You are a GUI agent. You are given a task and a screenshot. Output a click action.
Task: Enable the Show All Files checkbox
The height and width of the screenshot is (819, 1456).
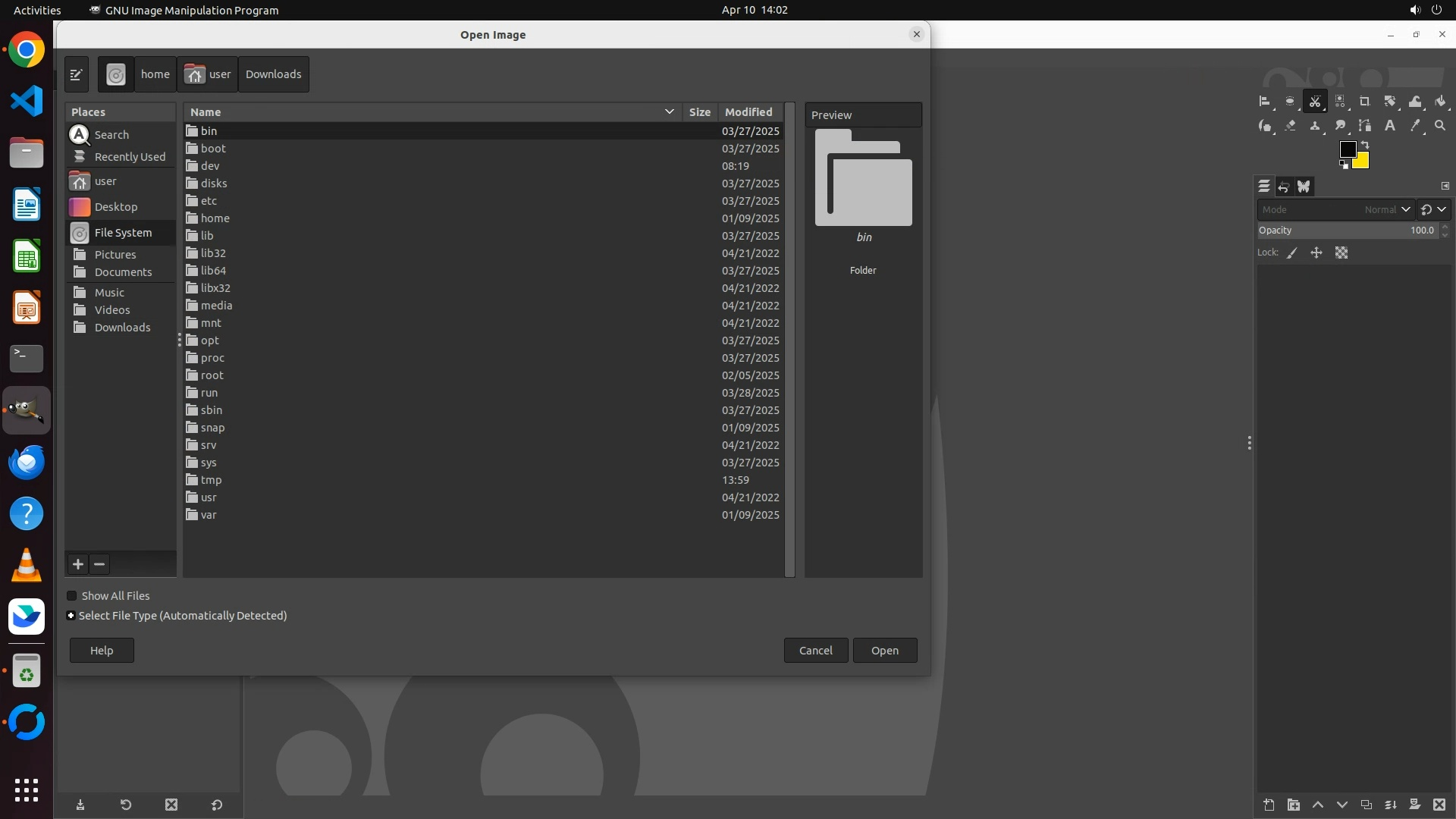(x=72, y=596)
